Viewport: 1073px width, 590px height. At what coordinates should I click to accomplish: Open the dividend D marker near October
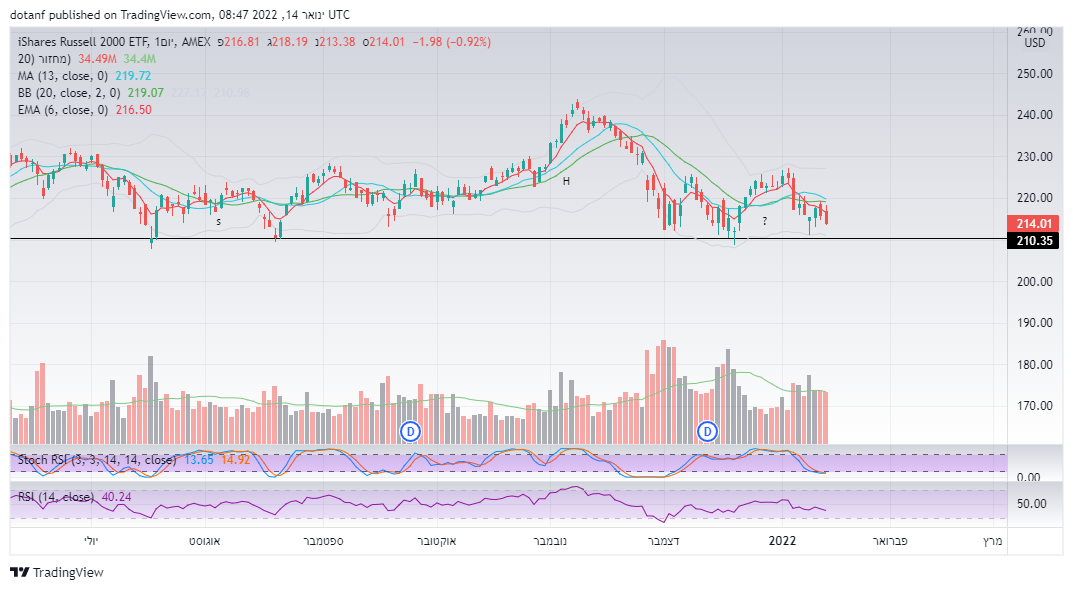410,431
